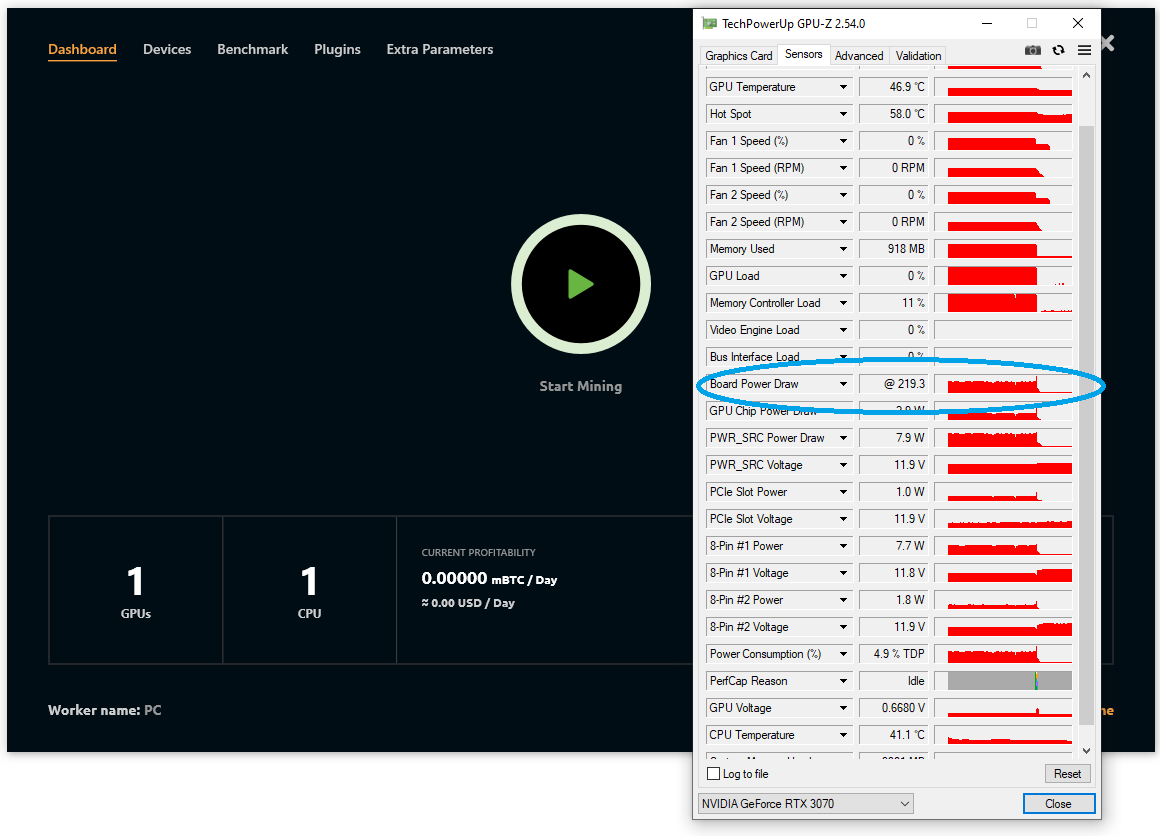Expand the GPU Voltage sensor dropdown

tap(843, 707)
